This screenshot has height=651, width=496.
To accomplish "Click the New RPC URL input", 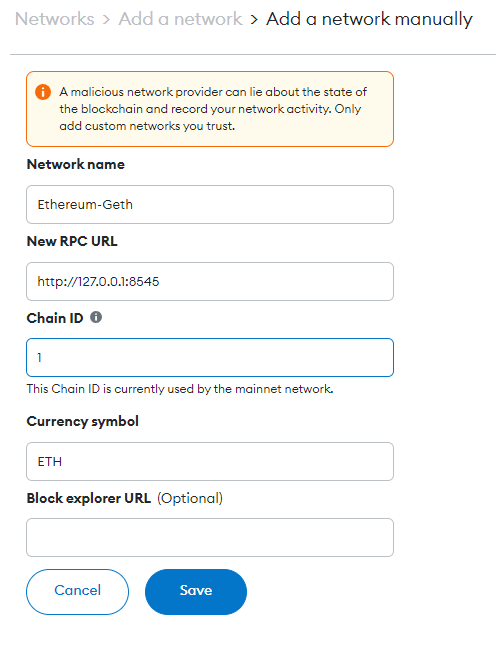I will point(210,281).
